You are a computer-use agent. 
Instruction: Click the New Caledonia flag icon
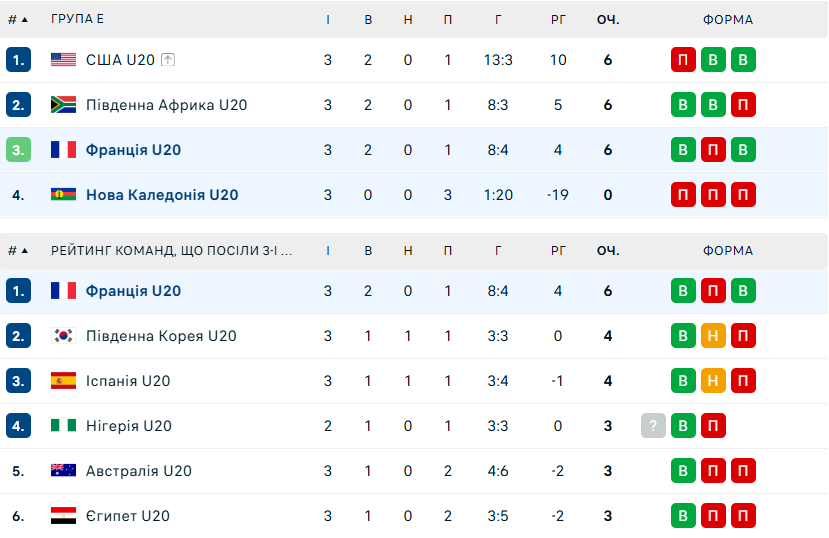pos(64,195)
